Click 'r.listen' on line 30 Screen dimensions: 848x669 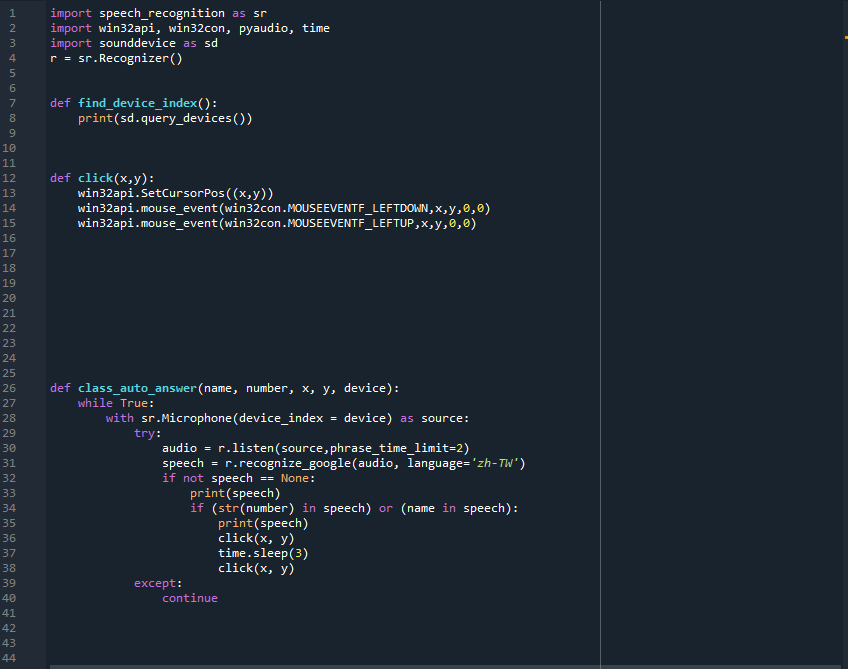pos(246,448)
